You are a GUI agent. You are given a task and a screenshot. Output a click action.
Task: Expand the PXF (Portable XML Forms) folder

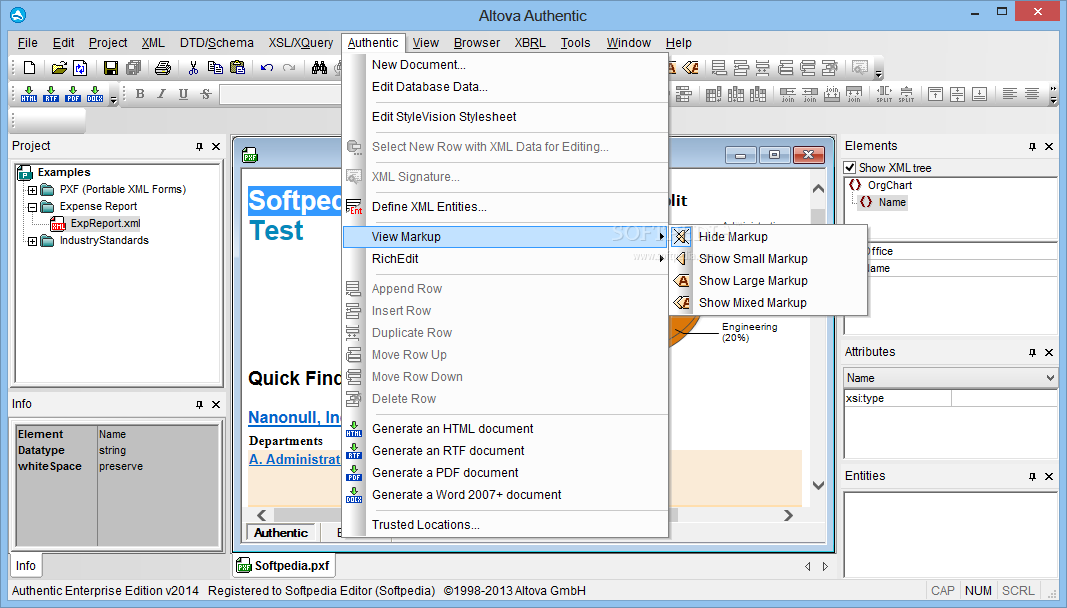32,190
